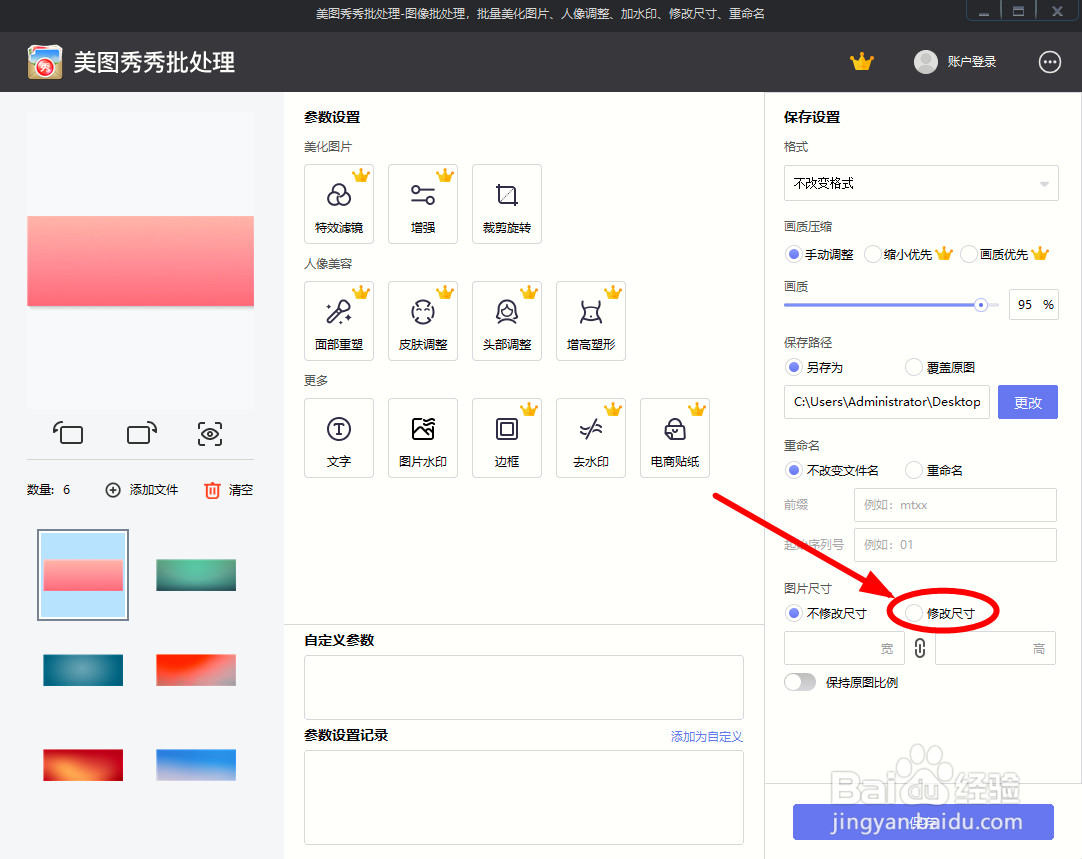Viewport: 1082px width, 859px height.
Task: Select 手动调整 quality compression option
Action: point(820,254)
